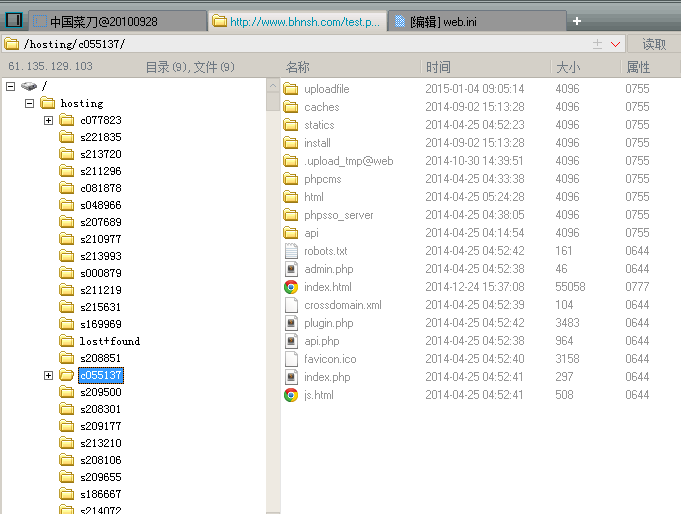Select the hosting folder in tree
681x514 pixels.
coord(82,103)
